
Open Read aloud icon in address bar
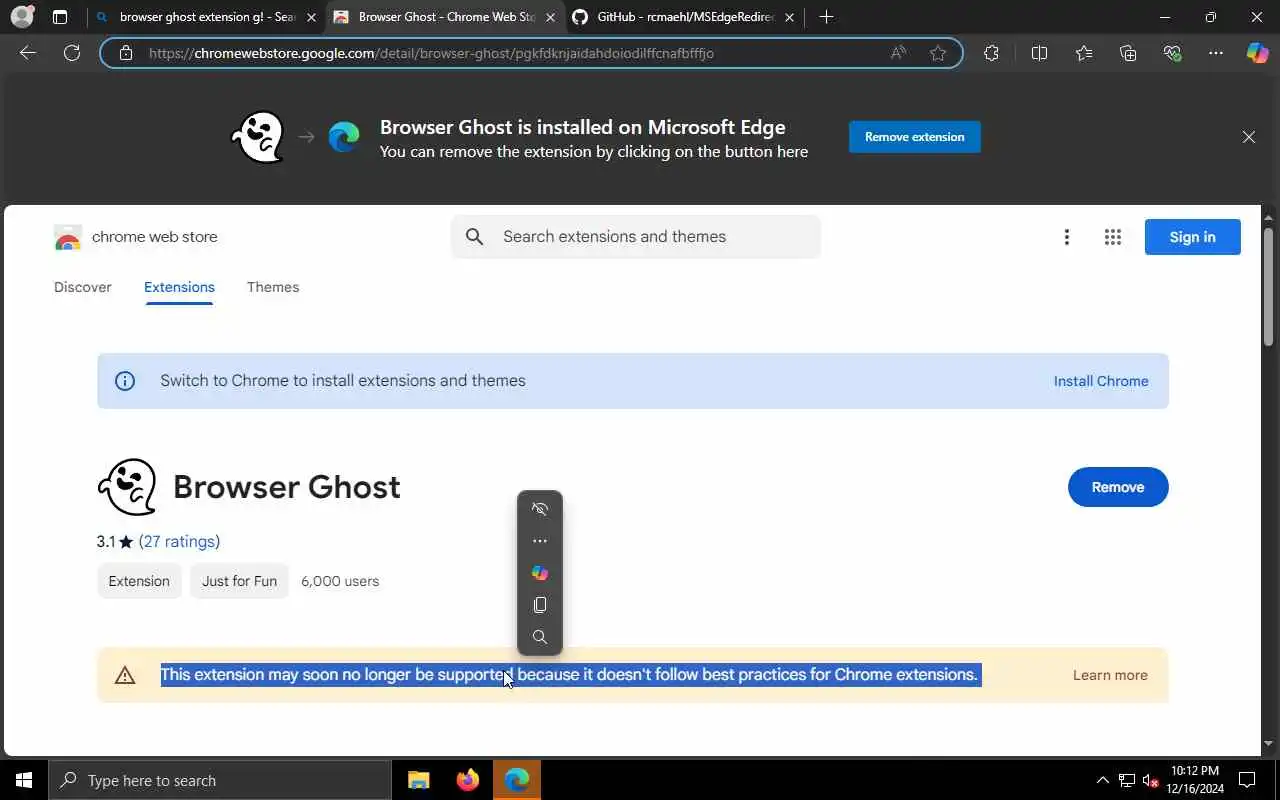898,53
